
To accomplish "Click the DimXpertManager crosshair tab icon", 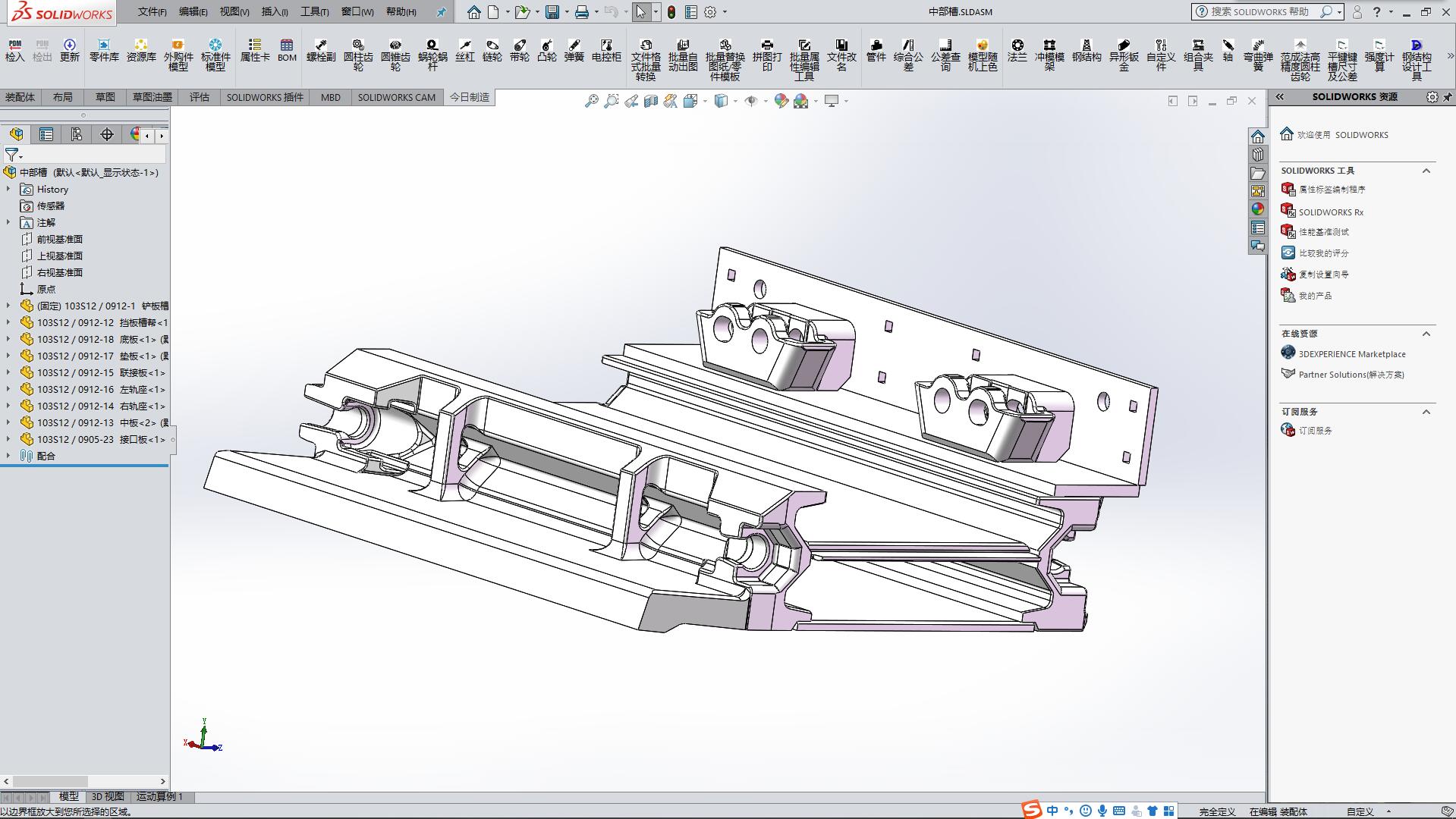I will click(x=107, y=134).
